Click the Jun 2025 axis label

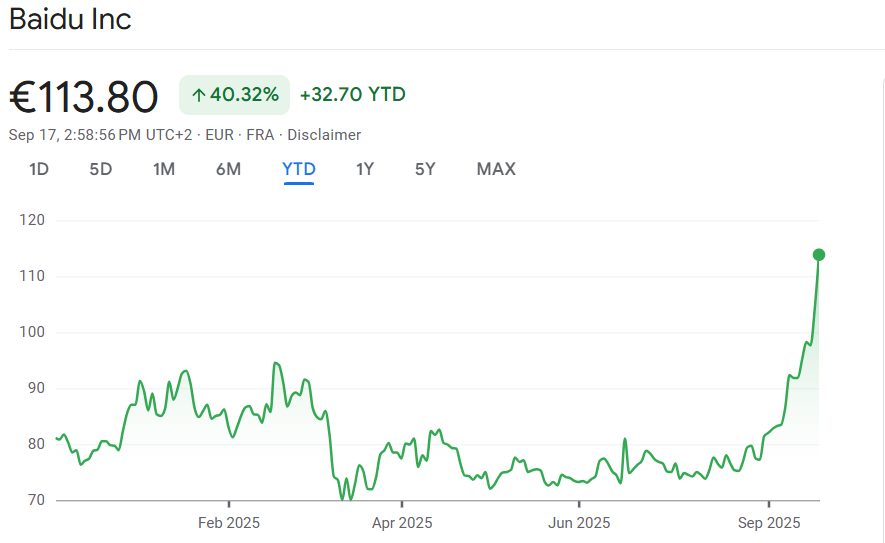coord(579,522)
